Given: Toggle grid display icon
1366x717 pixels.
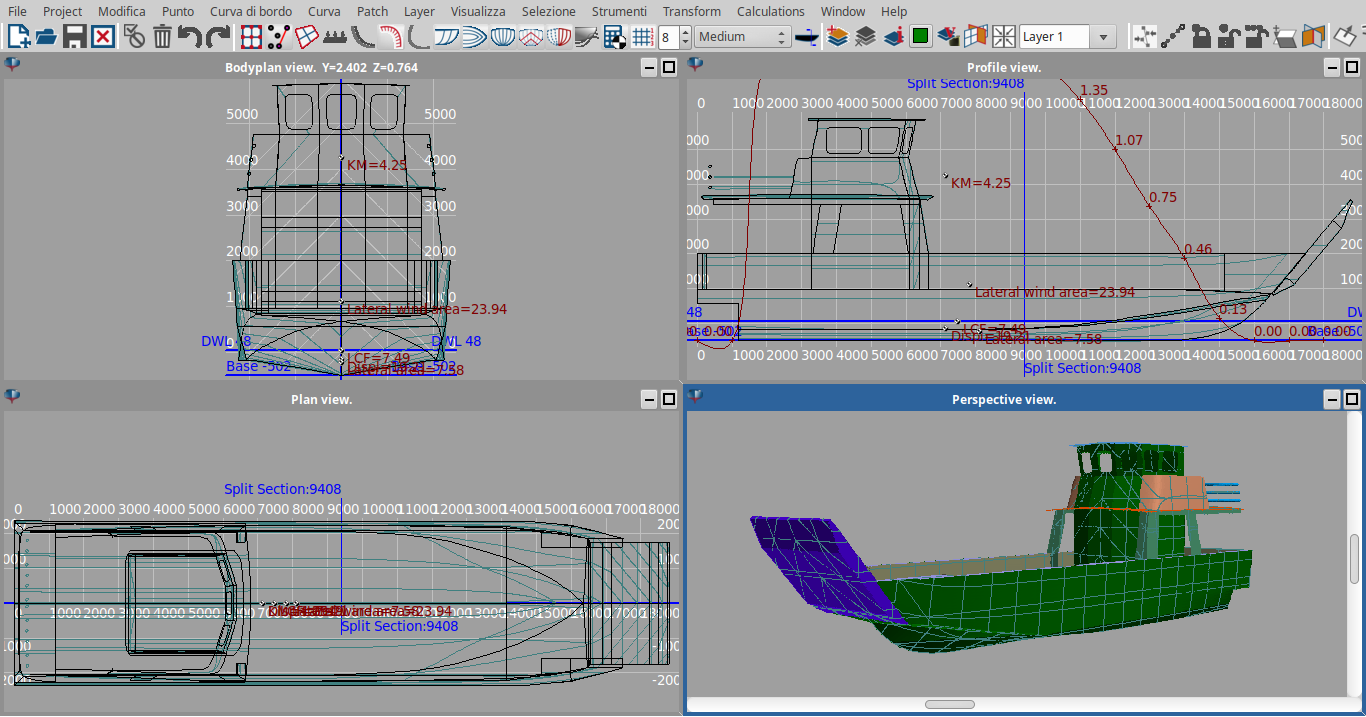Looking at the screenshot, I should coord(642,37).
